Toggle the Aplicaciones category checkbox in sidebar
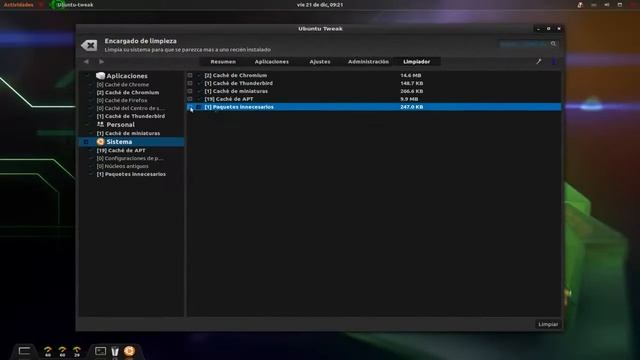 [86, 76]
